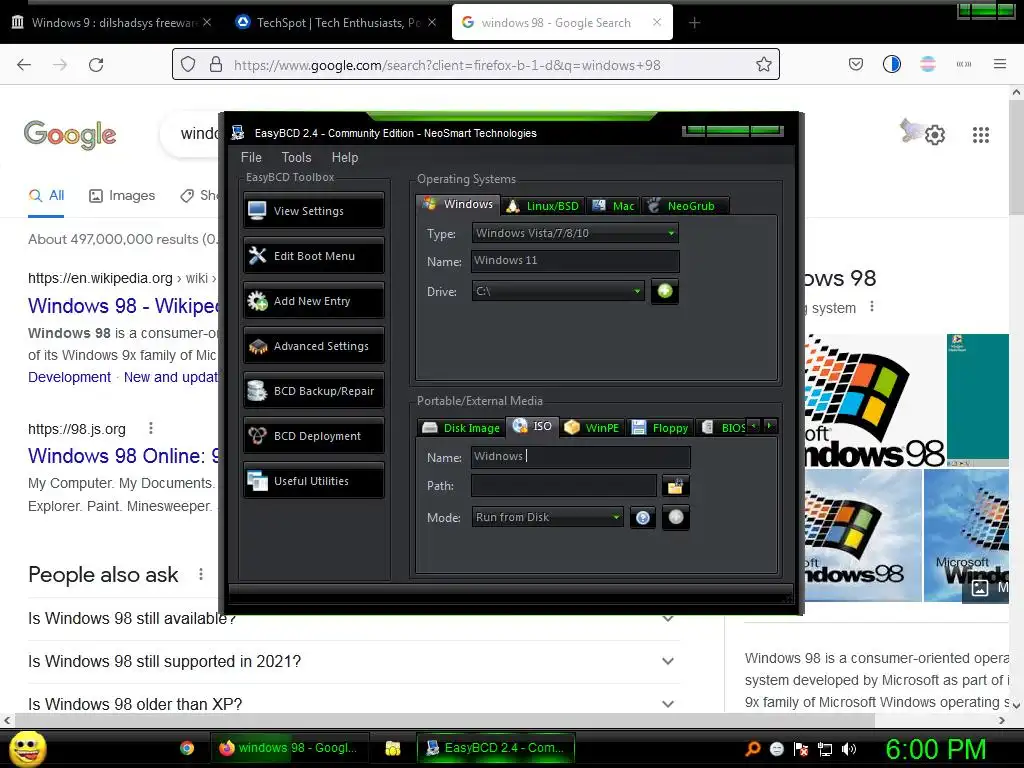Switch to the Linux/BSD tab
The height and width of the screenshot is (768, 1024).
(x=543, y=206)
